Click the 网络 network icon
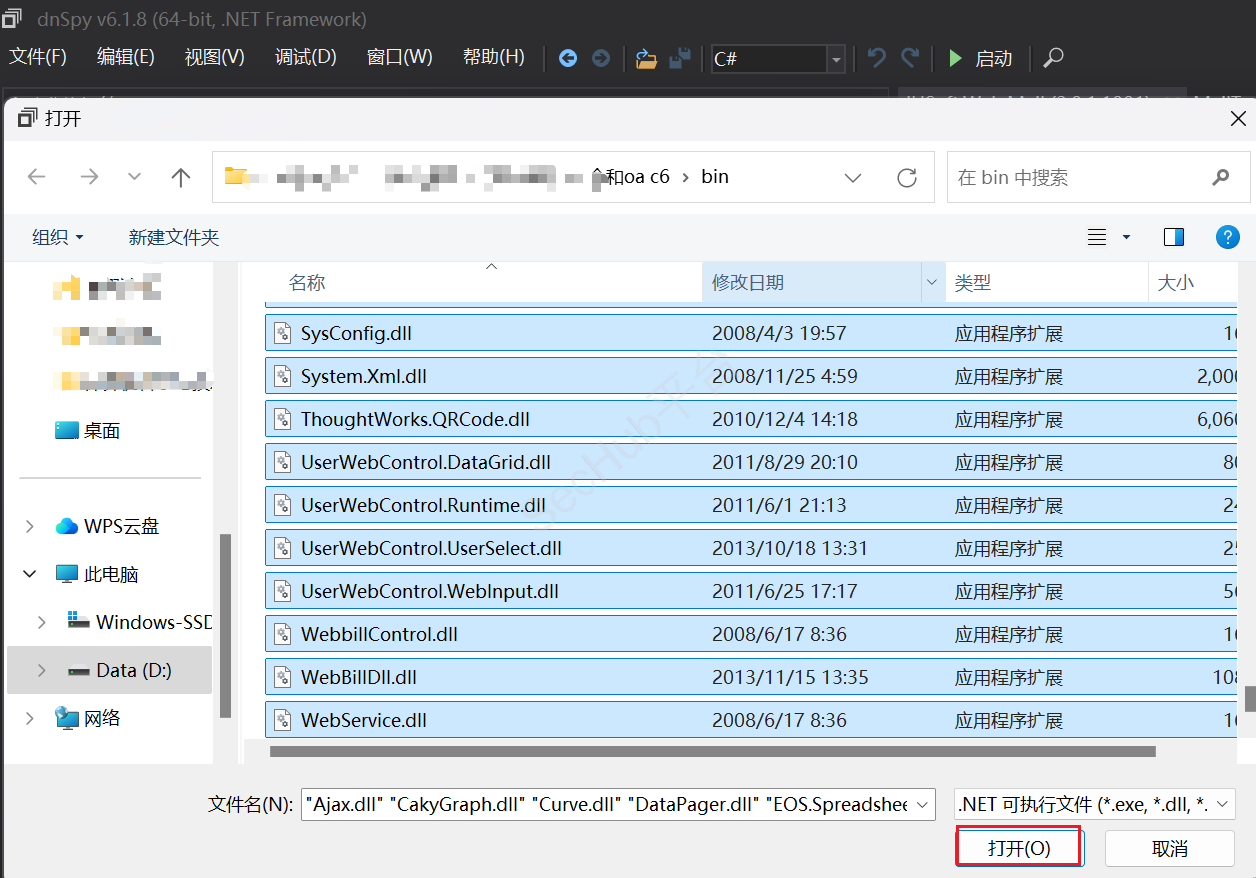Screen dimensions: 1256x878 [67, 718]
